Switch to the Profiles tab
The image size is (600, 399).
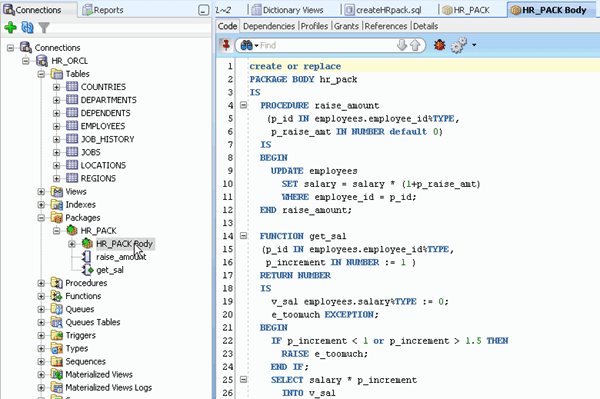[314, 26]
